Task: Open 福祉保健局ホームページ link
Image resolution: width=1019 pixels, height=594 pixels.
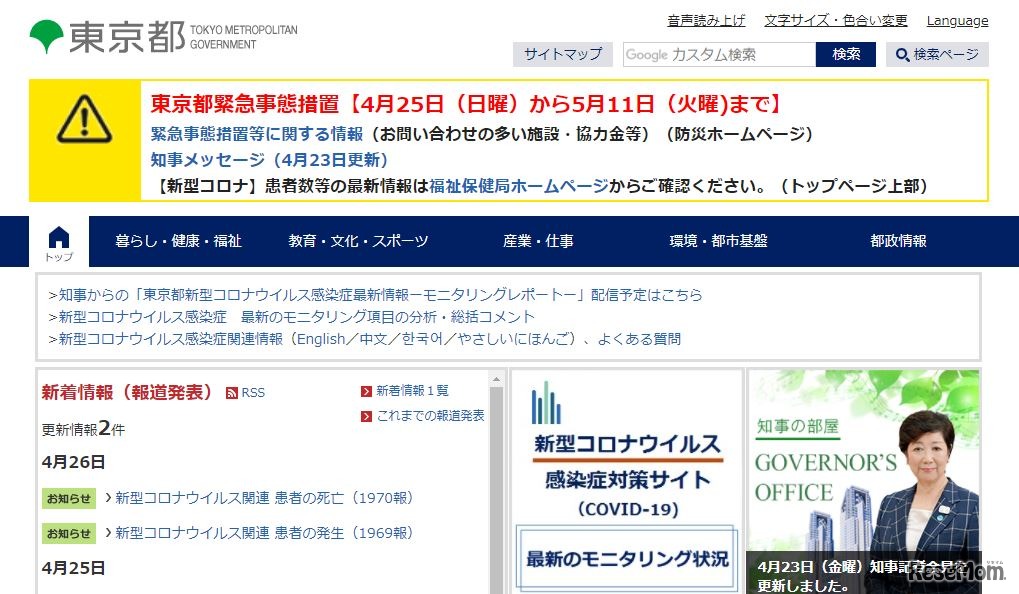Action: coord(519,186)
